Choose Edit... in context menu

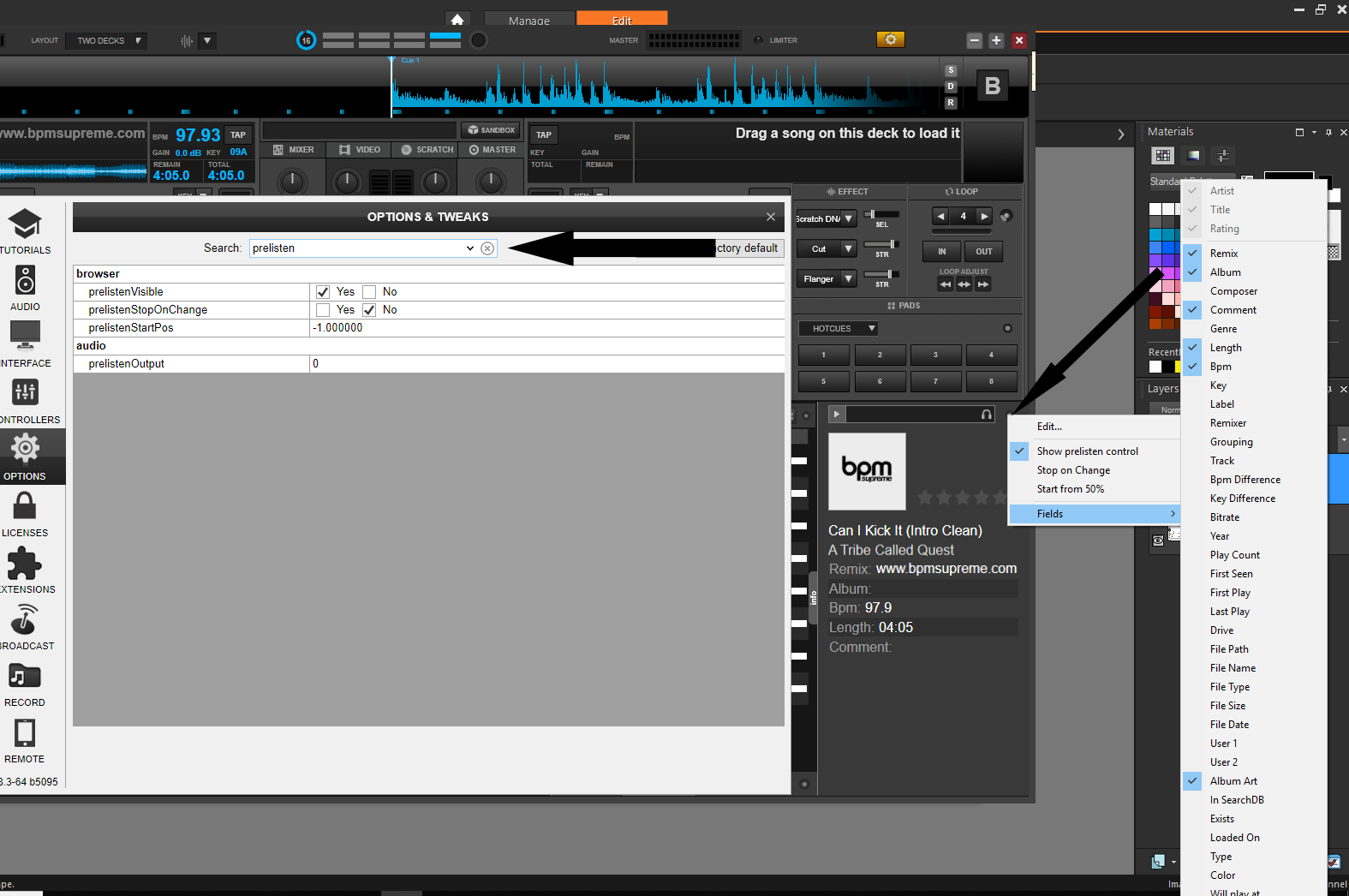click(1095, 427)
